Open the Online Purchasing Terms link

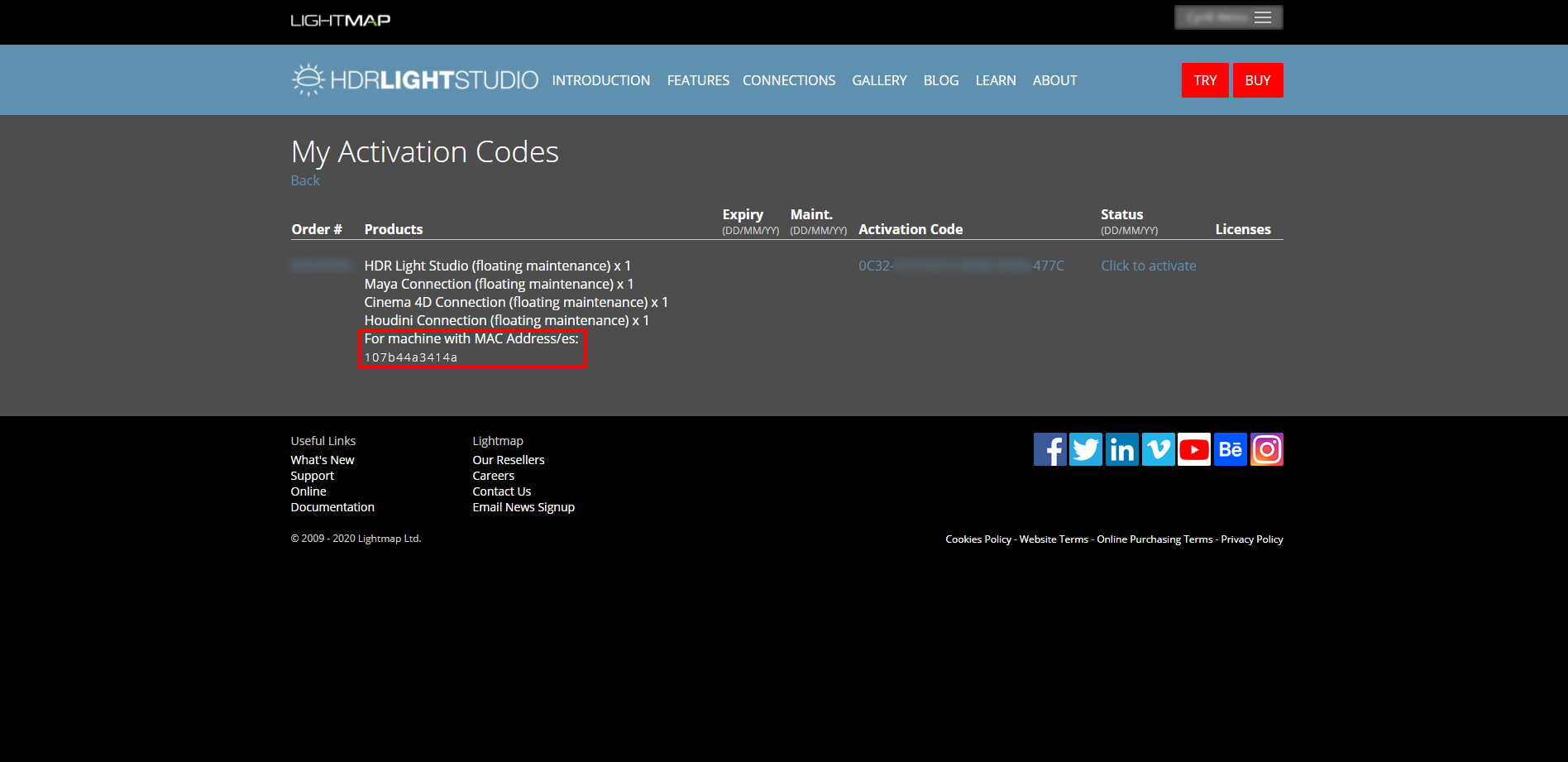[x=1154, y=539]
